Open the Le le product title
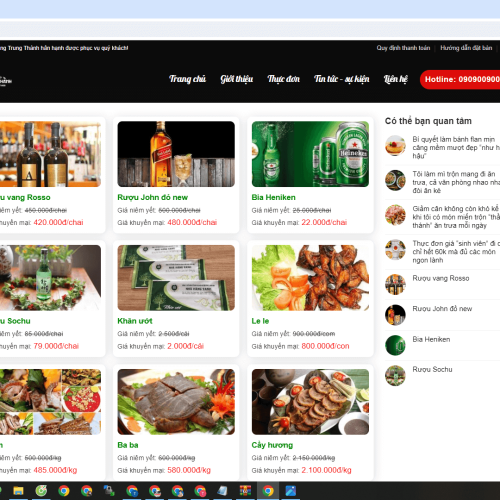 tap(260, 321)
